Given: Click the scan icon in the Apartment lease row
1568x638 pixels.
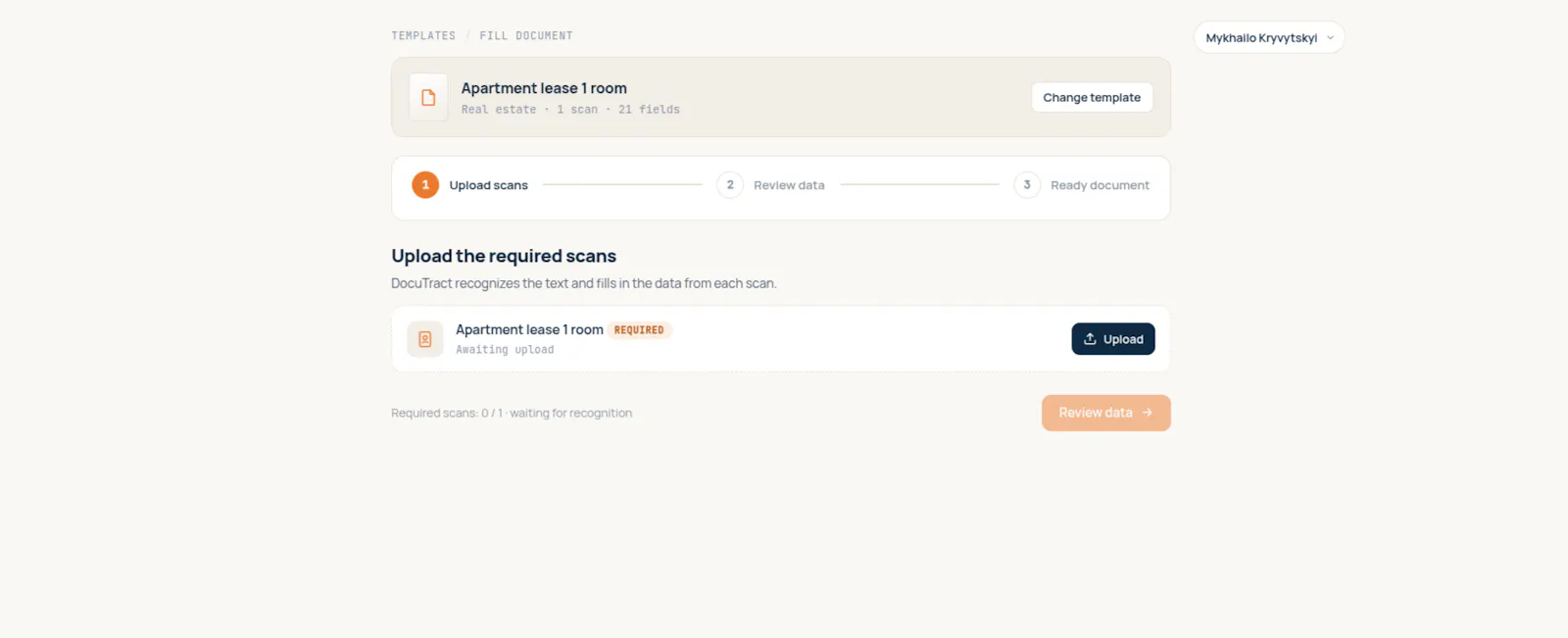Looking at the screenshot, I should (425, 339).
